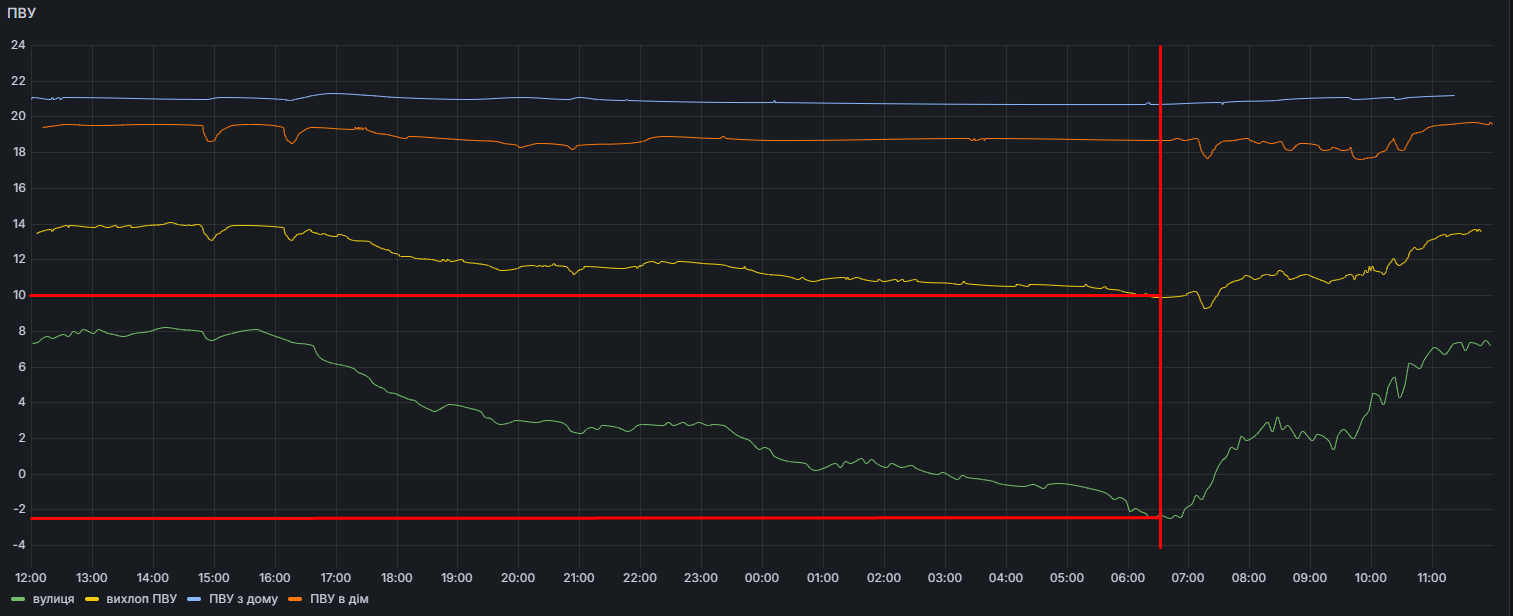Click the blue ПВУ з дому color marker
This screenshot has height=616, width=1513.
pos(195,599)
